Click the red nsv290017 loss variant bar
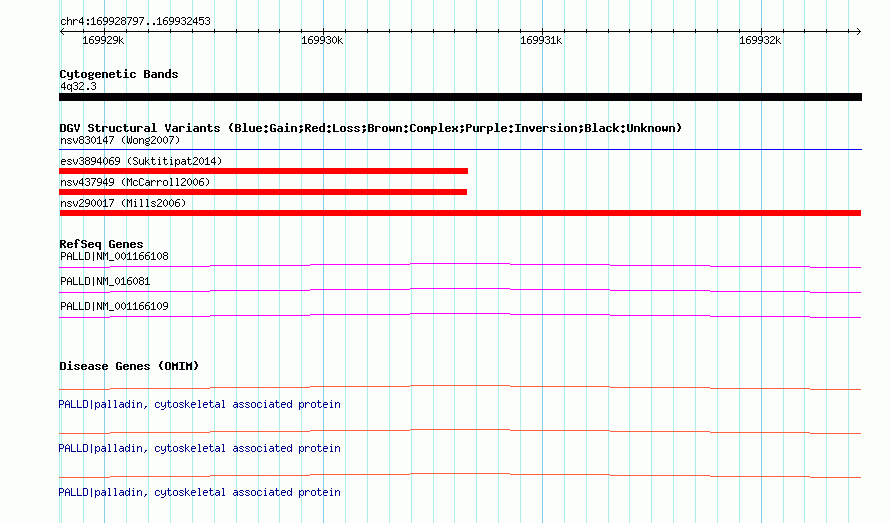 [460, 213]
